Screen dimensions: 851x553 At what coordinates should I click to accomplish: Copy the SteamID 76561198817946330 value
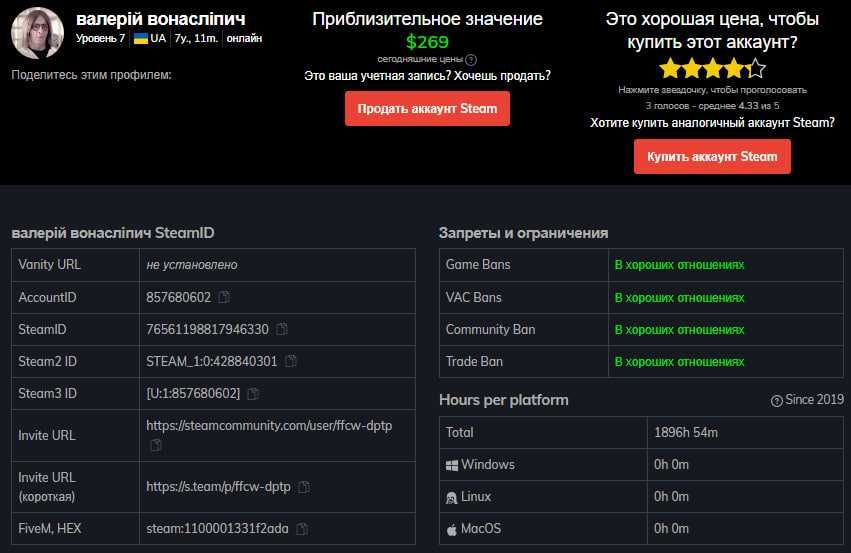282,329
